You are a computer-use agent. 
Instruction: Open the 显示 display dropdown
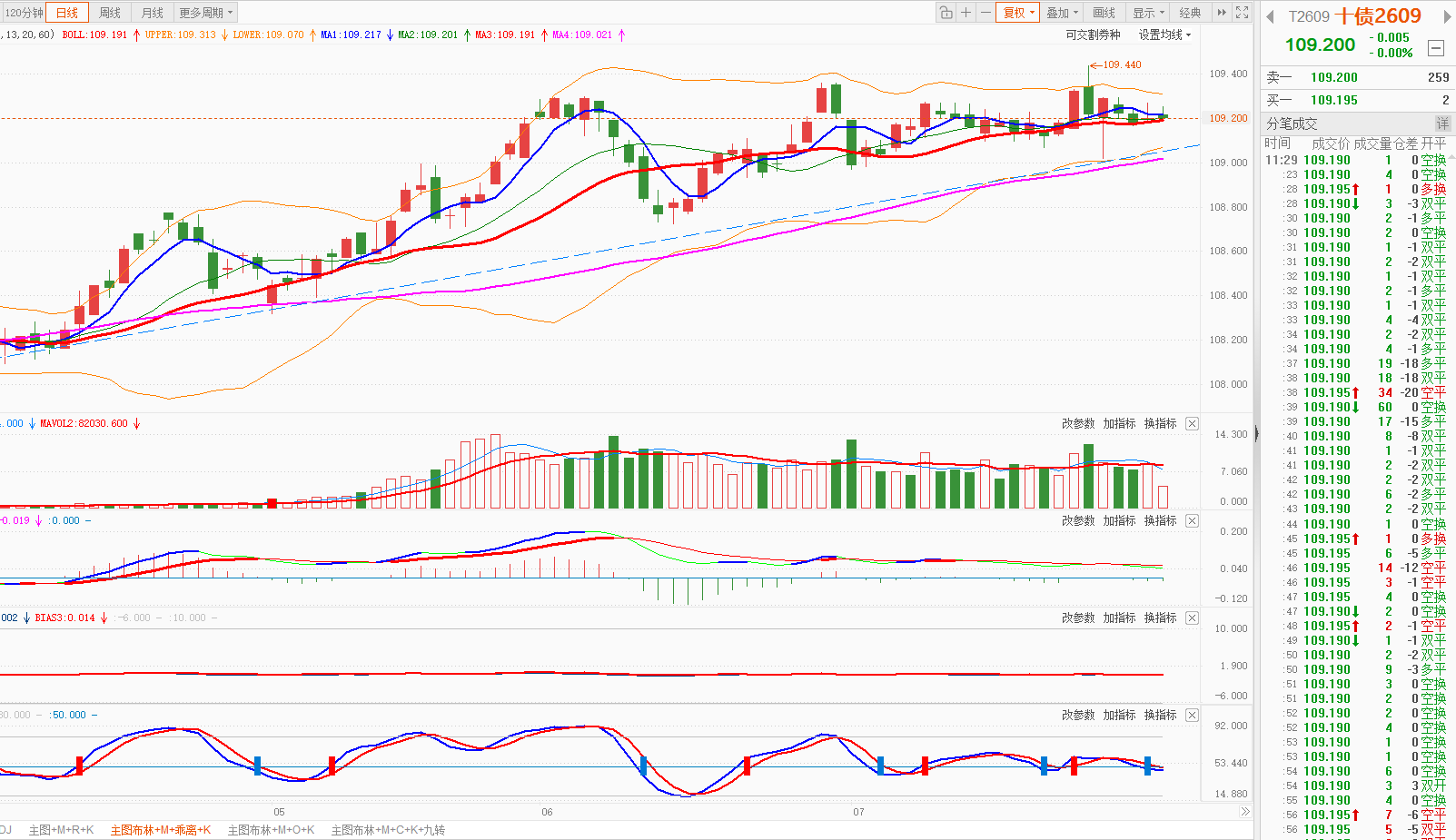click(x=1148, y=13)
